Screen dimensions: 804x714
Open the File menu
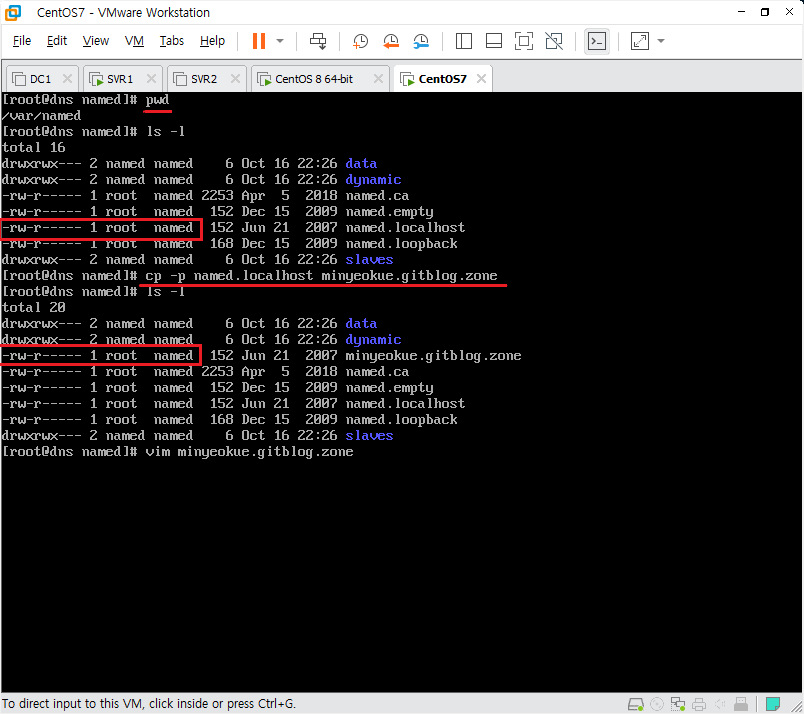pyautogui.click(x=22, y=41)
